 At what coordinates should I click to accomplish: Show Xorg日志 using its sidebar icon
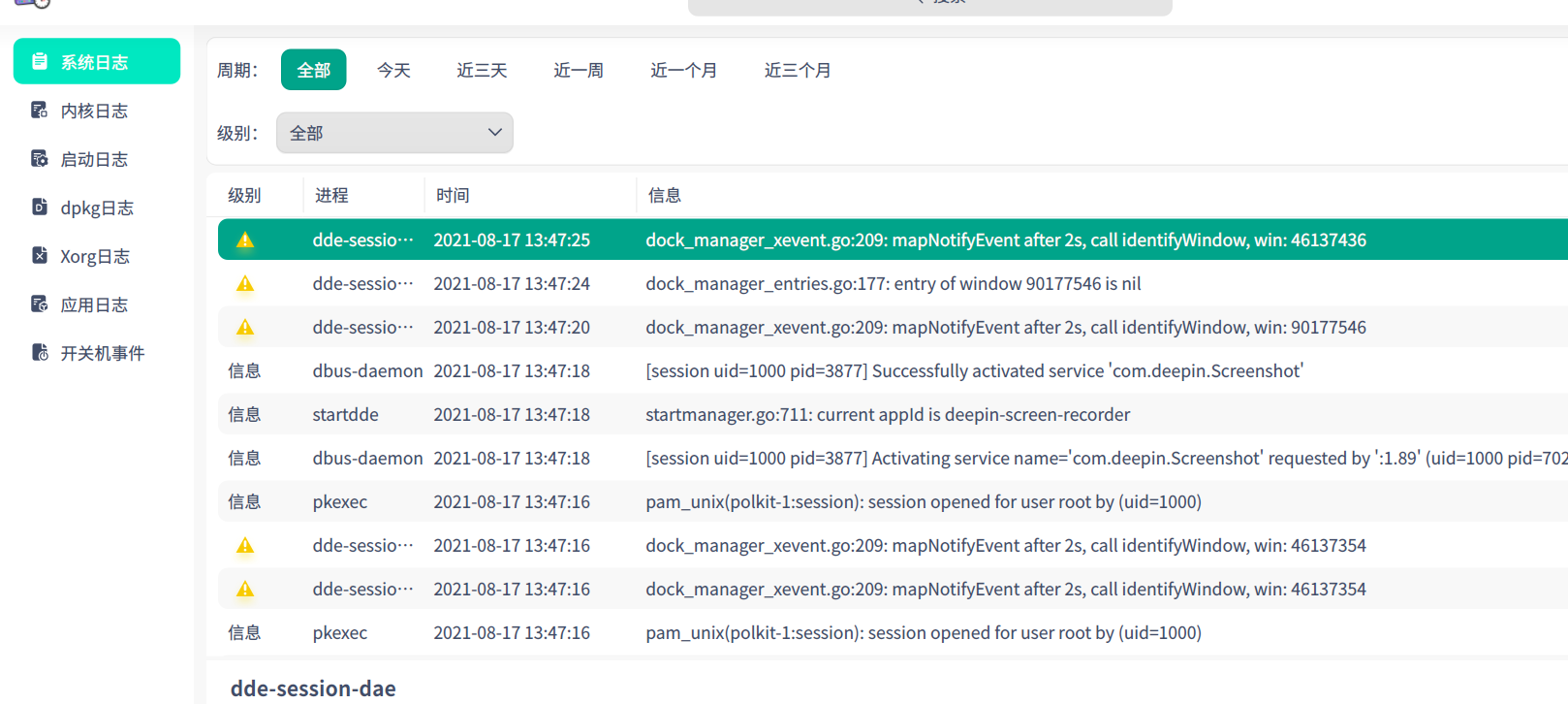(40, 256)
